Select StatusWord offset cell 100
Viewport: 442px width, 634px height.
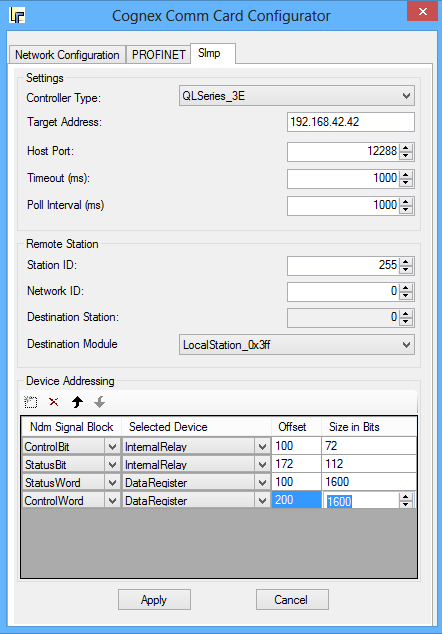(x=296, y=482)
